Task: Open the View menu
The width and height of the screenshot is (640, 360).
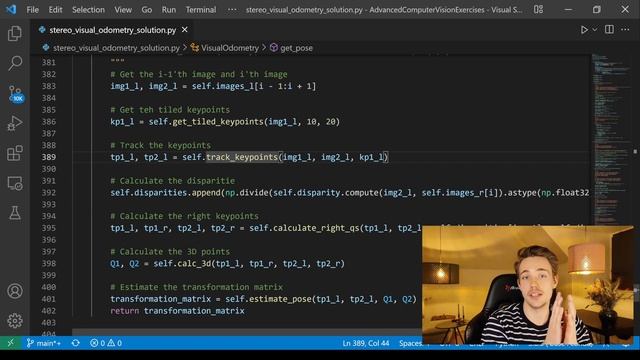Action: coord(123,9)
